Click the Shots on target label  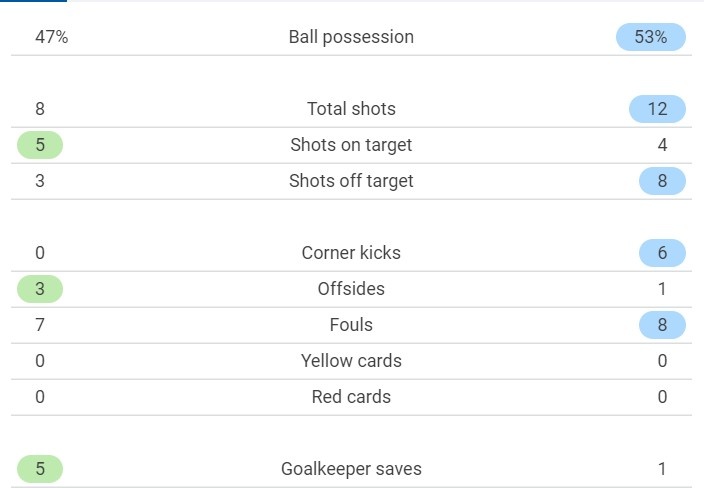[x=351, y=145]
